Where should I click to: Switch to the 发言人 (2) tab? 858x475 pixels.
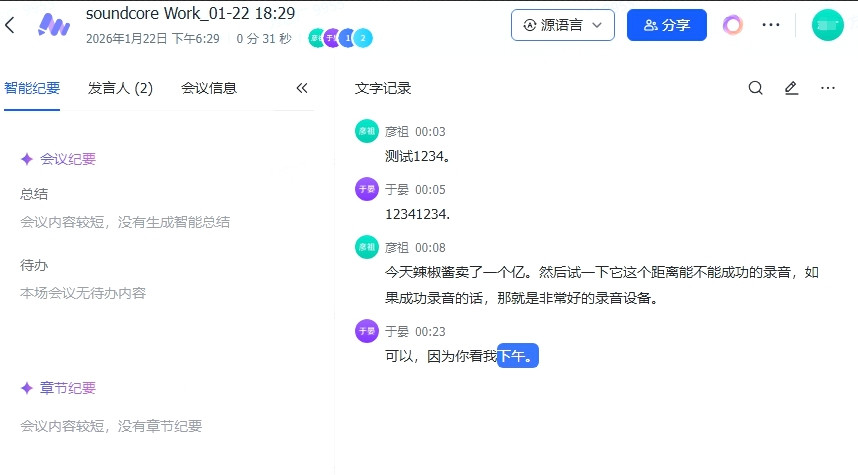point(120,88)
